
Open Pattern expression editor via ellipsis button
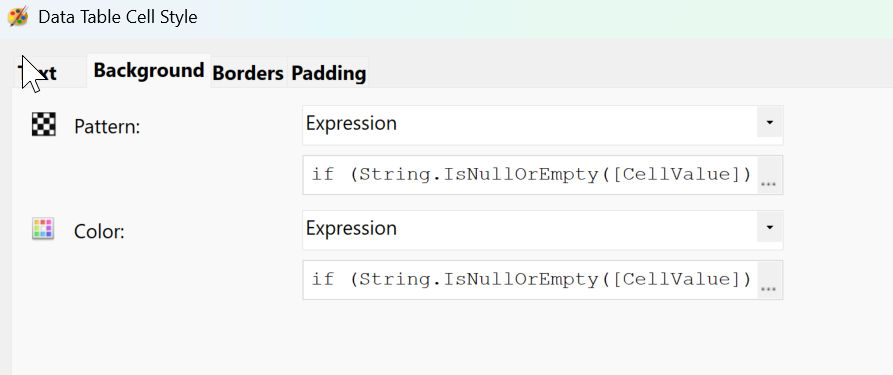(x=769, y=175)
